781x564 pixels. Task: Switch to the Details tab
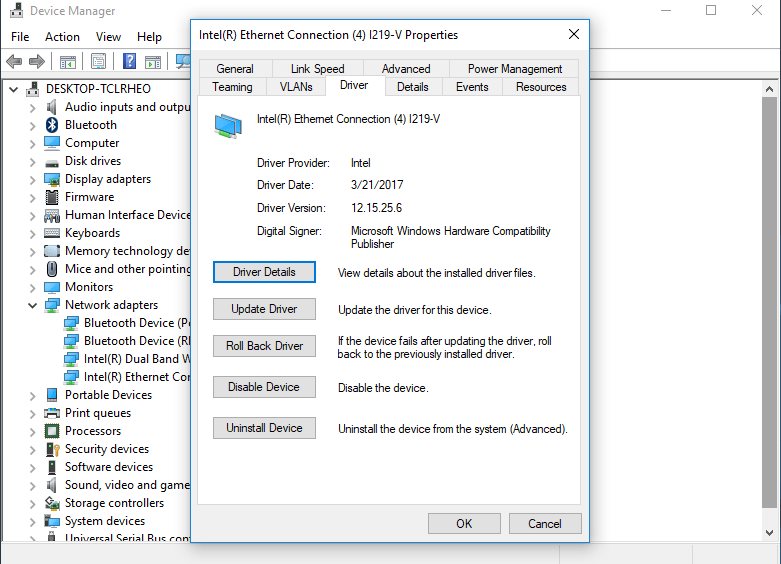click(x=412, y=87)
